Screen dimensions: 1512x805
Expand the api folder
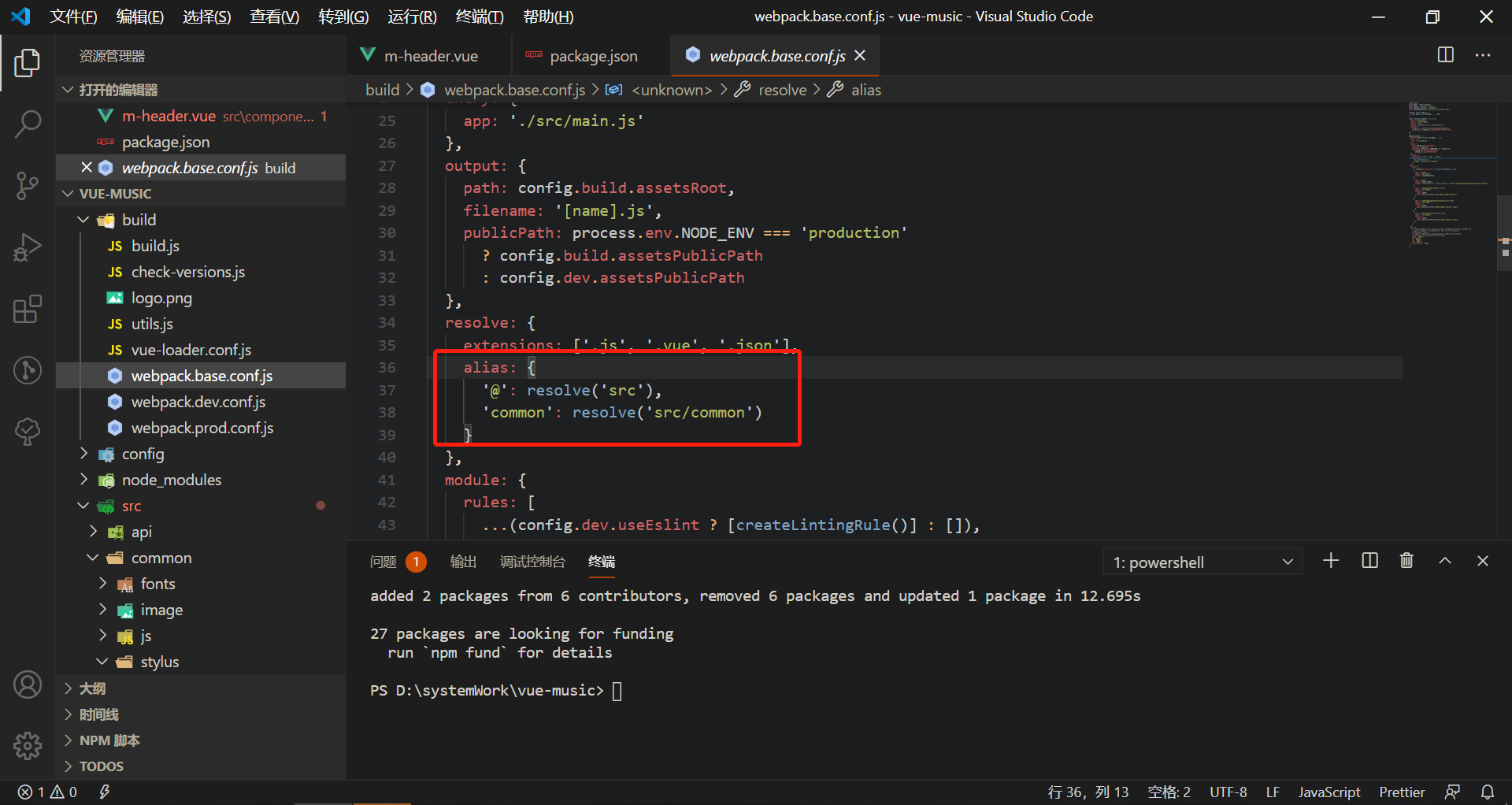point(93,532)
